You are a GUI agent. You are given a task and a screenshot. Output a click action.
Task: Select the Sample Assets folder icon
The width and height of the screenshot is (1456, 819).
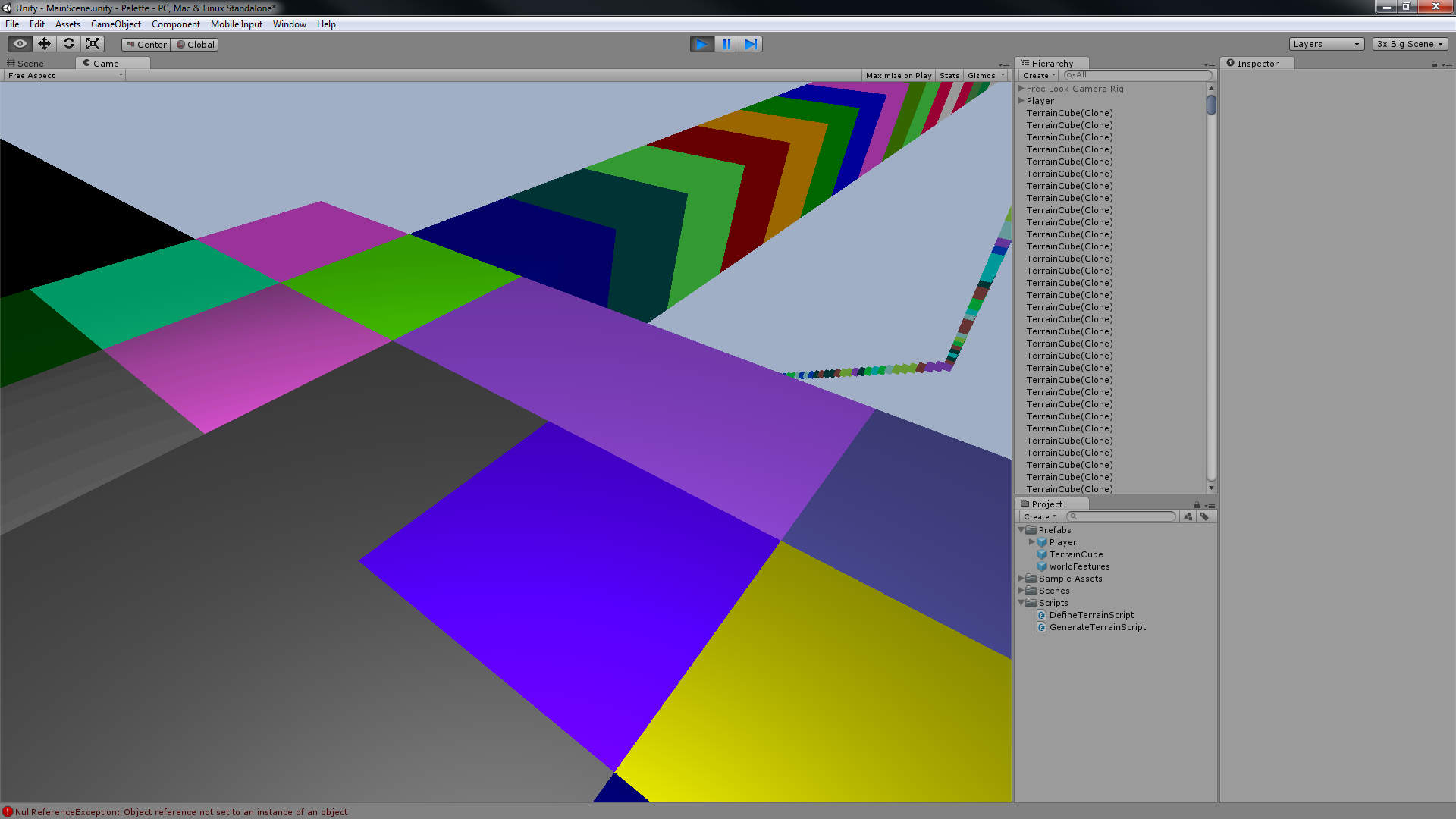coord(1031,579)
